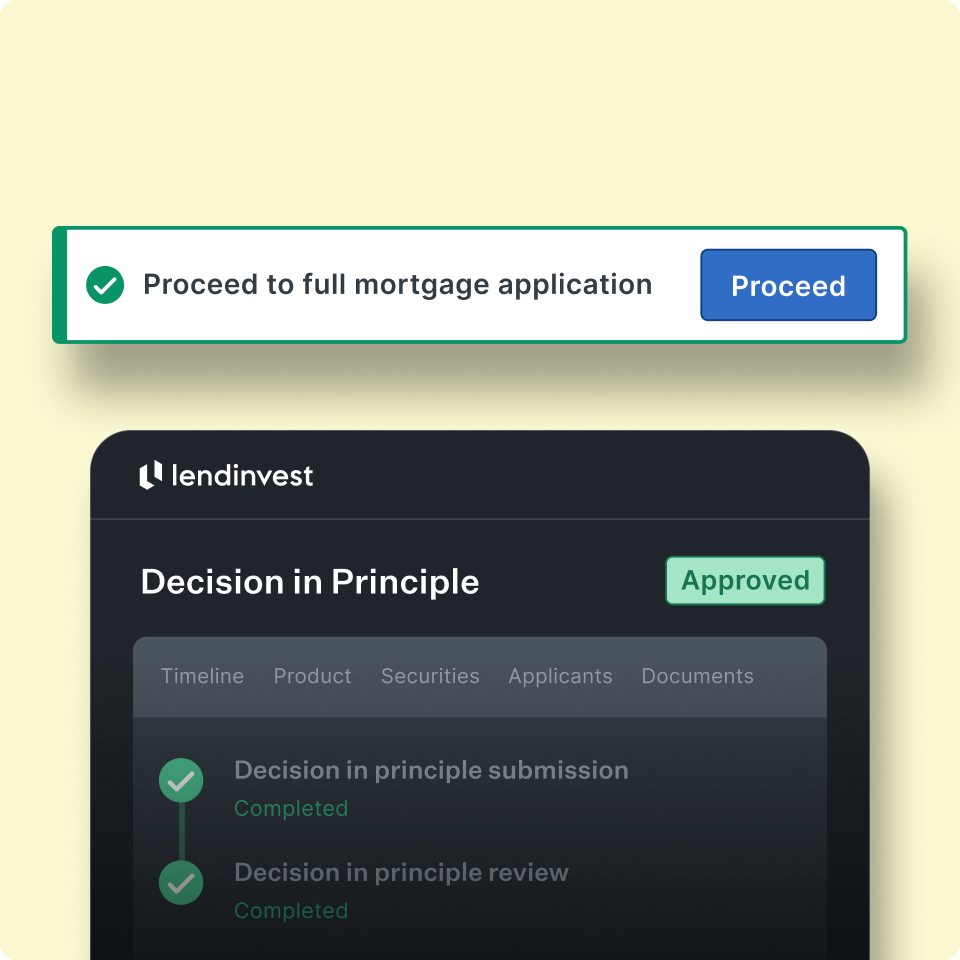The image size is (960, 960).
Task: Click the Proceed to full mortgage application text
Action: tap(397, 285)
